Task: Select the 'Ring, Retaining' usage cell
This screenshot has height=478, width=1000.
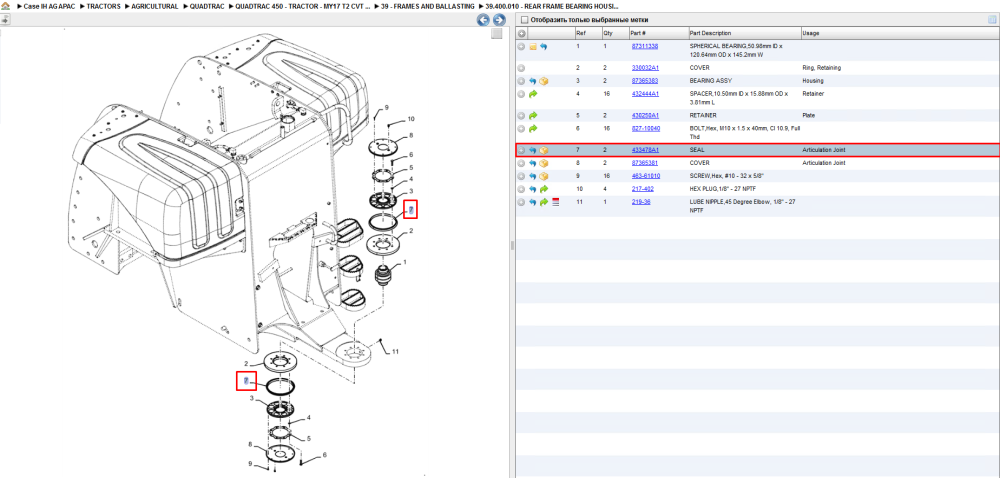Action: [x=821, y=68]
